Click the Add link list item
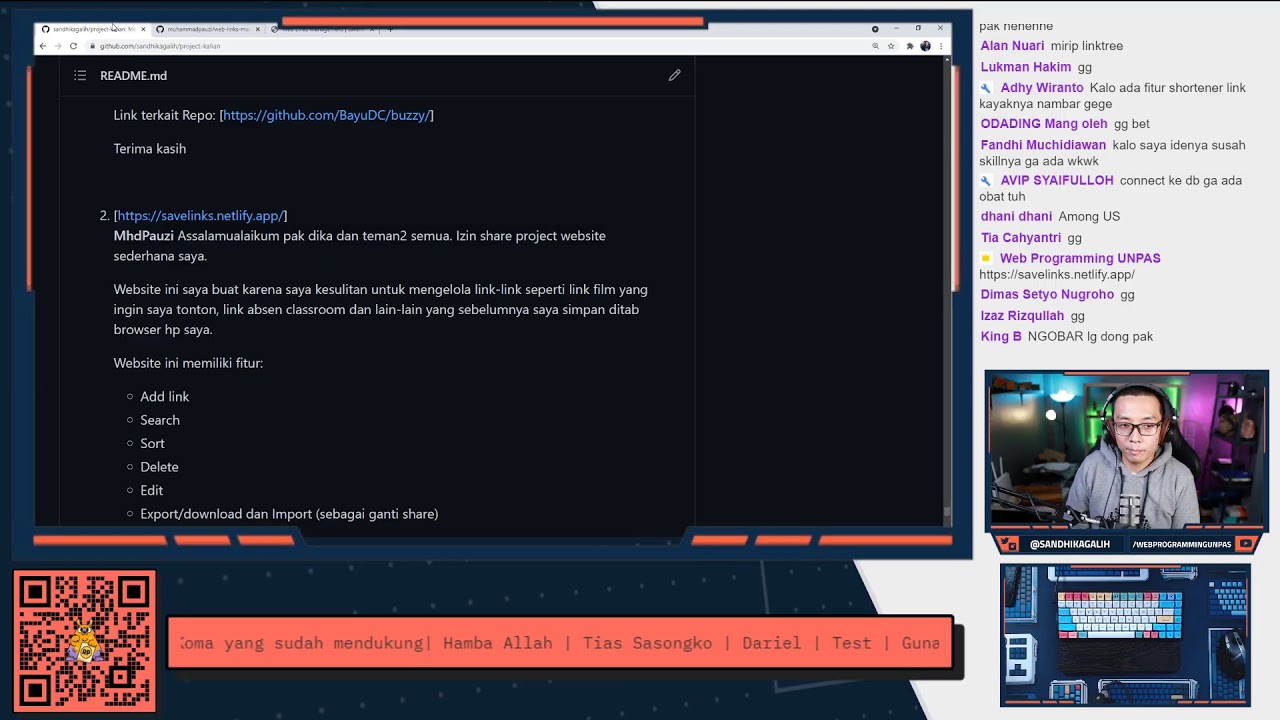This screenshot has width=1280, height=720. point(164,397)
